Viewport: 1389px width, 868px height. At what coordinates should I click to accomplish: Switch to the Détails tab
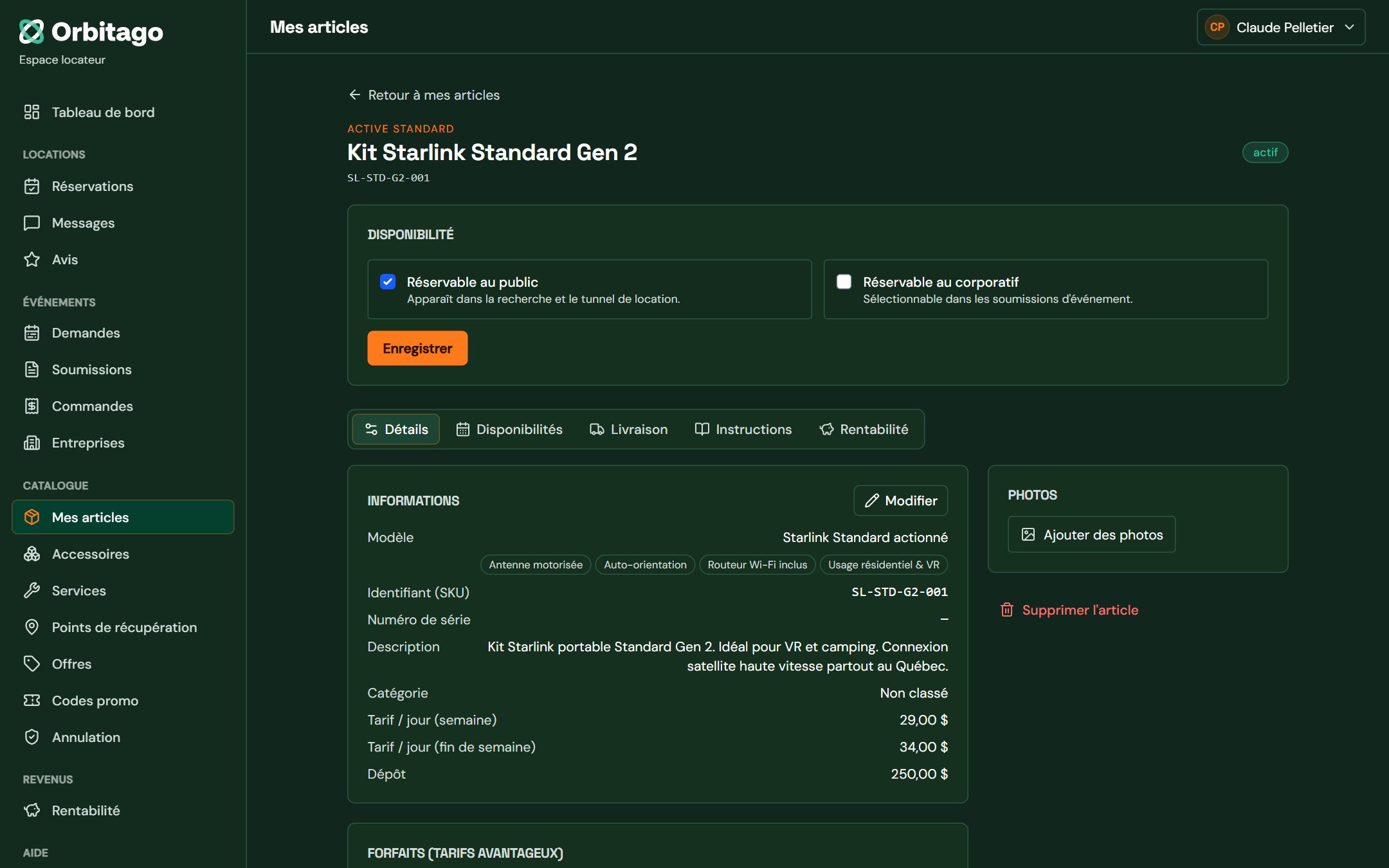pyautogui.click(x=396, y=429)
